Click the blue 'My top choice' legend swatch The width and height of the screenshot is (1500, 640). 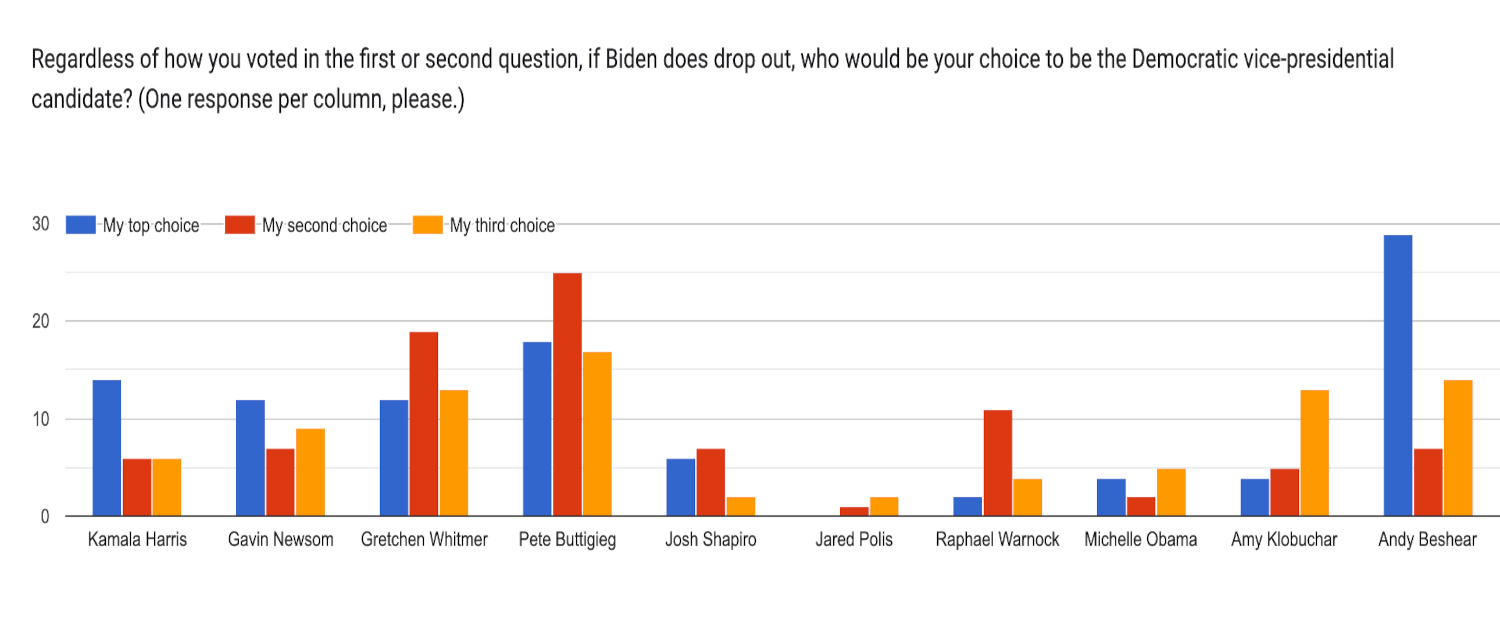click(x=82, y=225)
